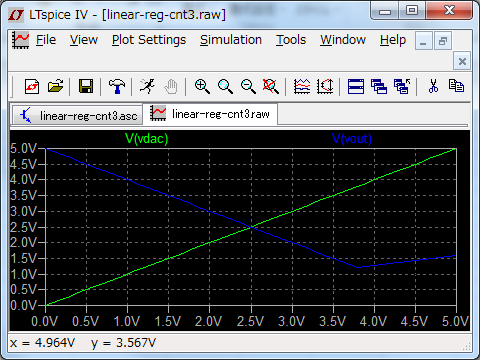Restore the inner document window

coord(443,41)
